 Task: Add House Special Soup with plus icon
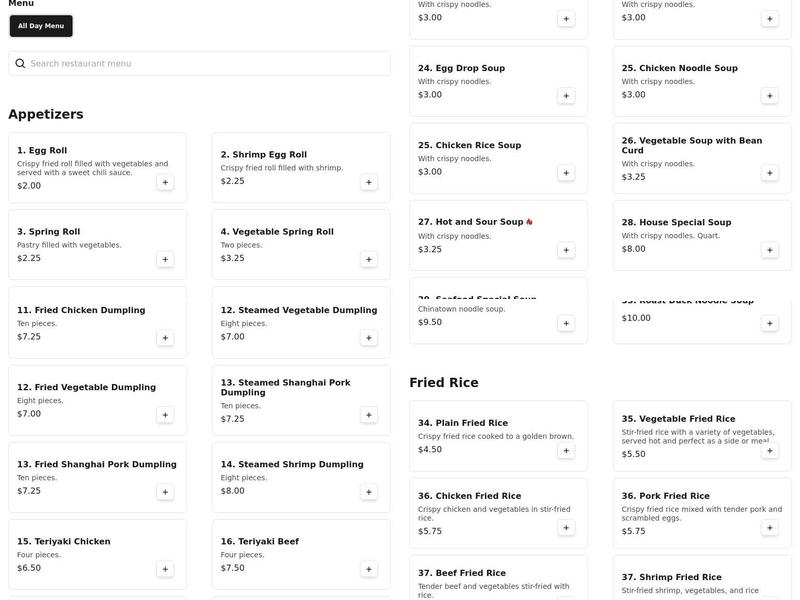point(769,250)
